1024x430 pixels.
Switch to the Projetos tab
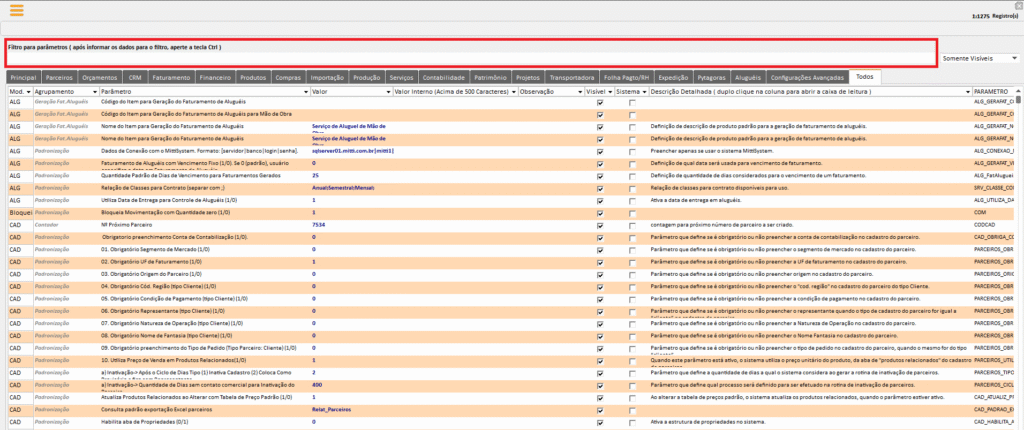coord(528,77)
